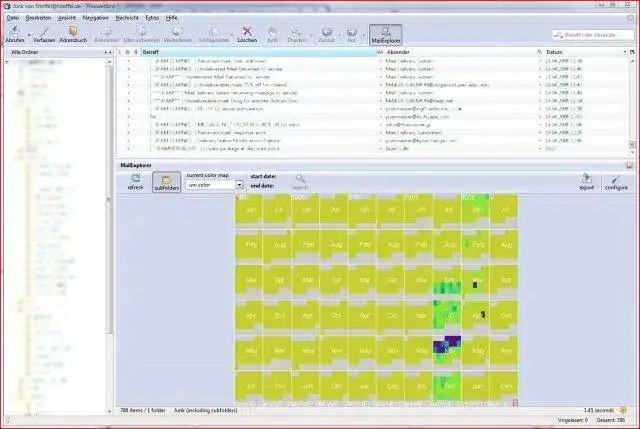Click the color map dropdown arrow
Viewport: 640px width, 429px height.
240,185
